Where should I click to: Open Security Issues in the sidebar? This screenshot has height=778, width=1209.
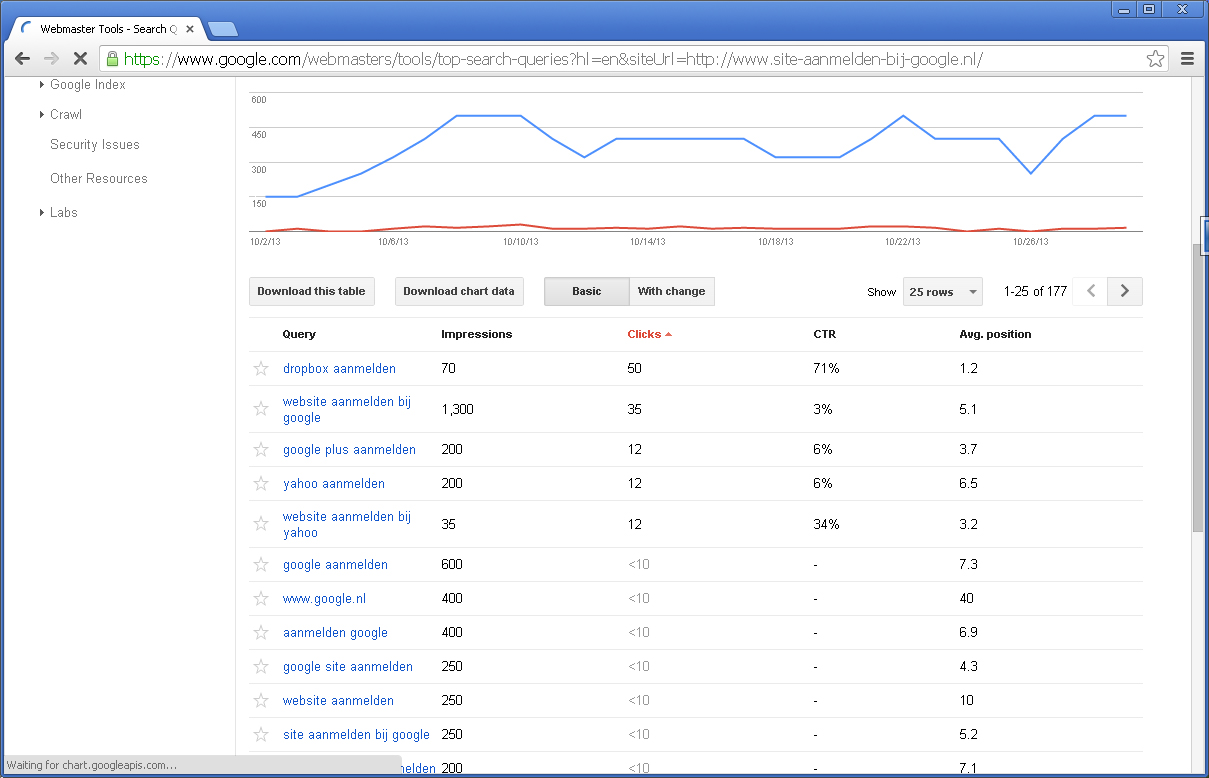pos(95,145)
